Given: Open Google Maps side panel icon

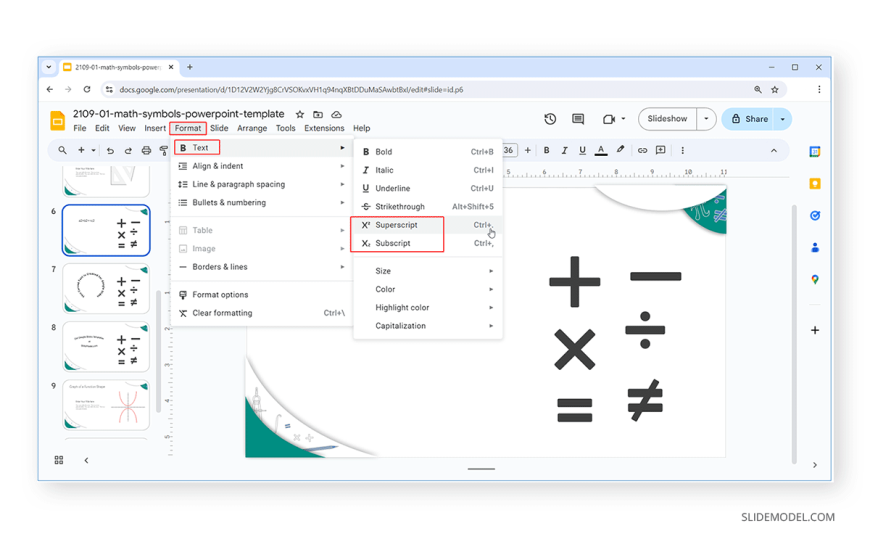Looking at the screenshot, I should point(815,279).
